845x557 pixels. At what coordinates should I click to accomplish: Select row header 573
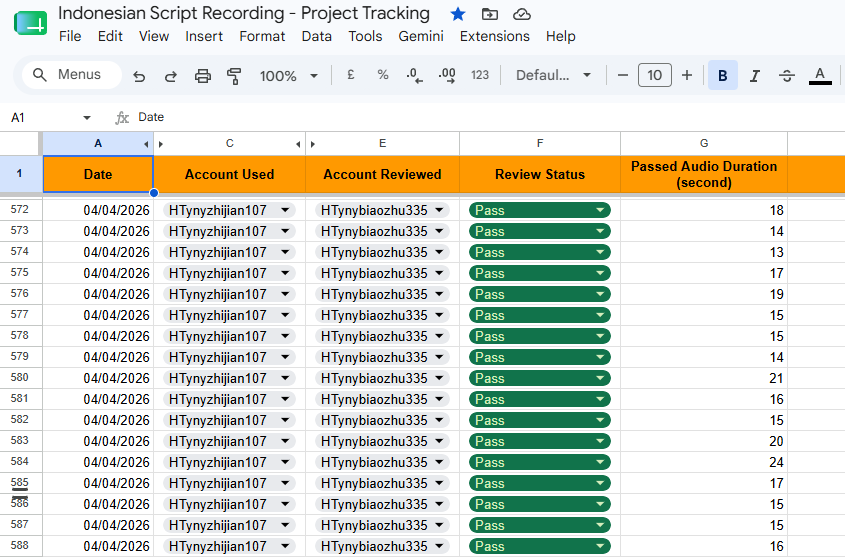tap(20, 231)
